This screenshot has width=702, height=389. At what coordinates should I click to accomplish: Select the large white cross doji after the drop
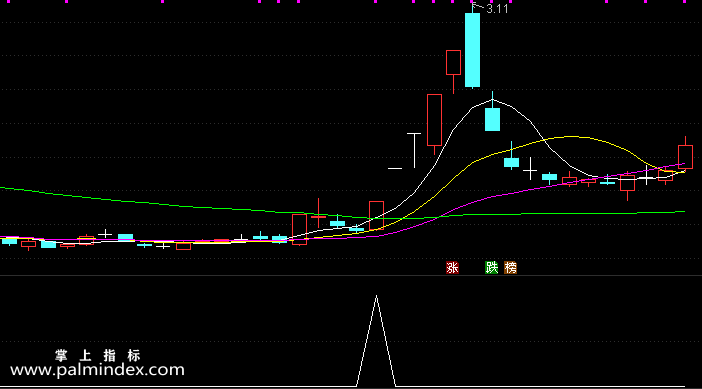530,170
